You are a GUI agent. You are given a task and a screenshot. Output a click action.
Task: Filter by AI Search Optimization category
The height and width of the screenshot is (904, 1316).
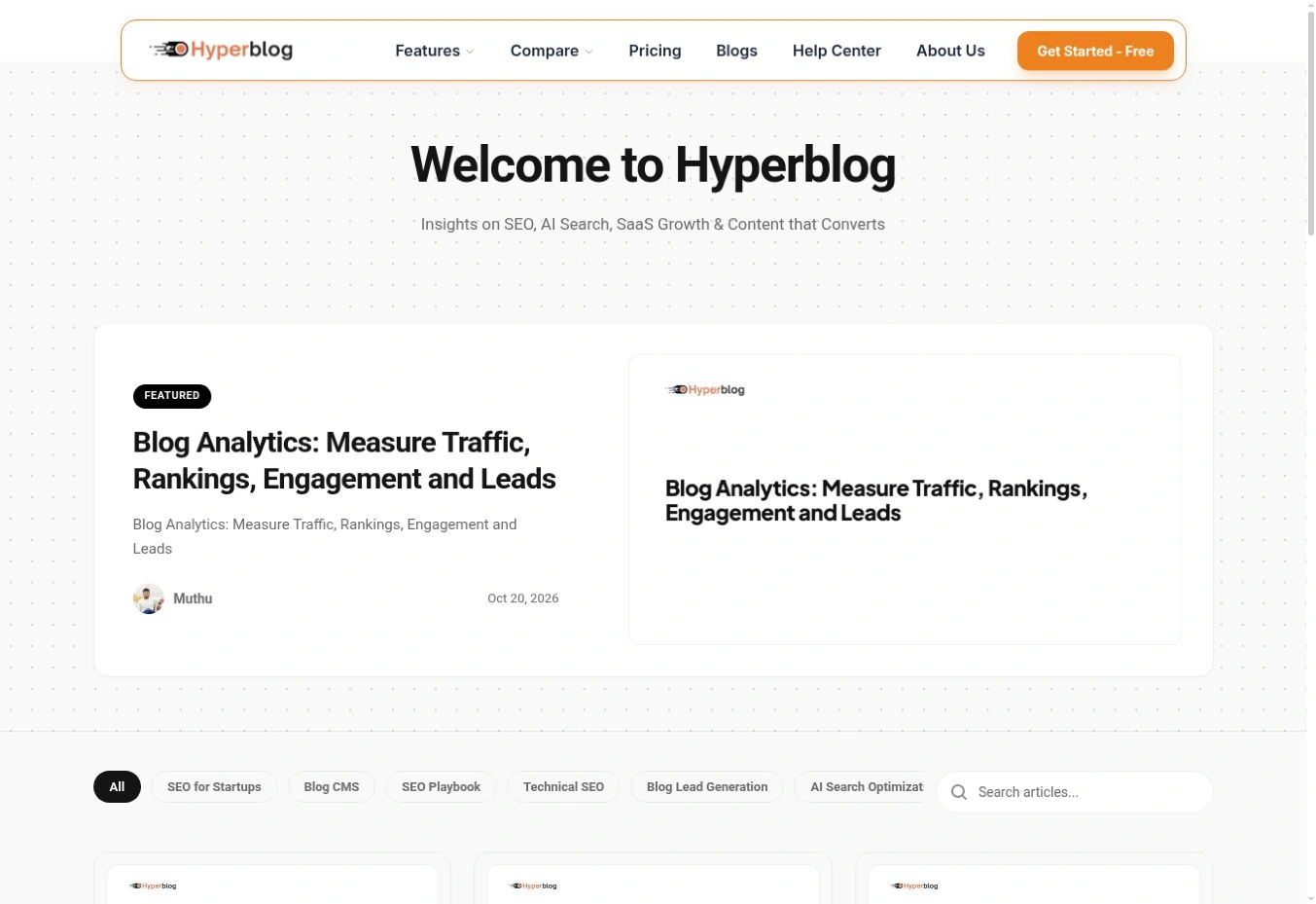coord(860,786)
